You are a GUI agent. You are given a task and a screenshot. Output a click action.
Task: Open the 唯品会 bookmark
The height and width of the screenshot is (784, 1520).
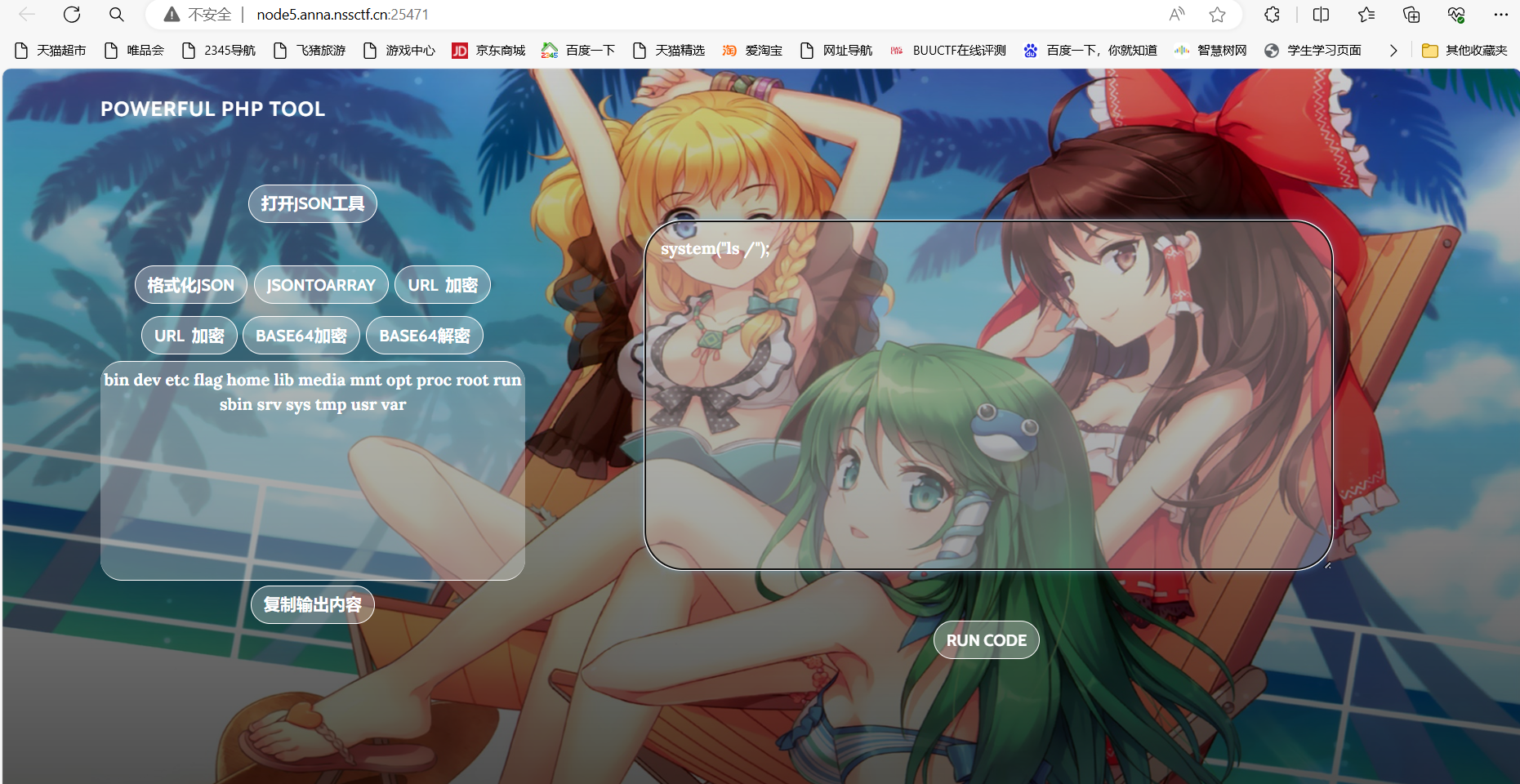click(x=135, y=51)
